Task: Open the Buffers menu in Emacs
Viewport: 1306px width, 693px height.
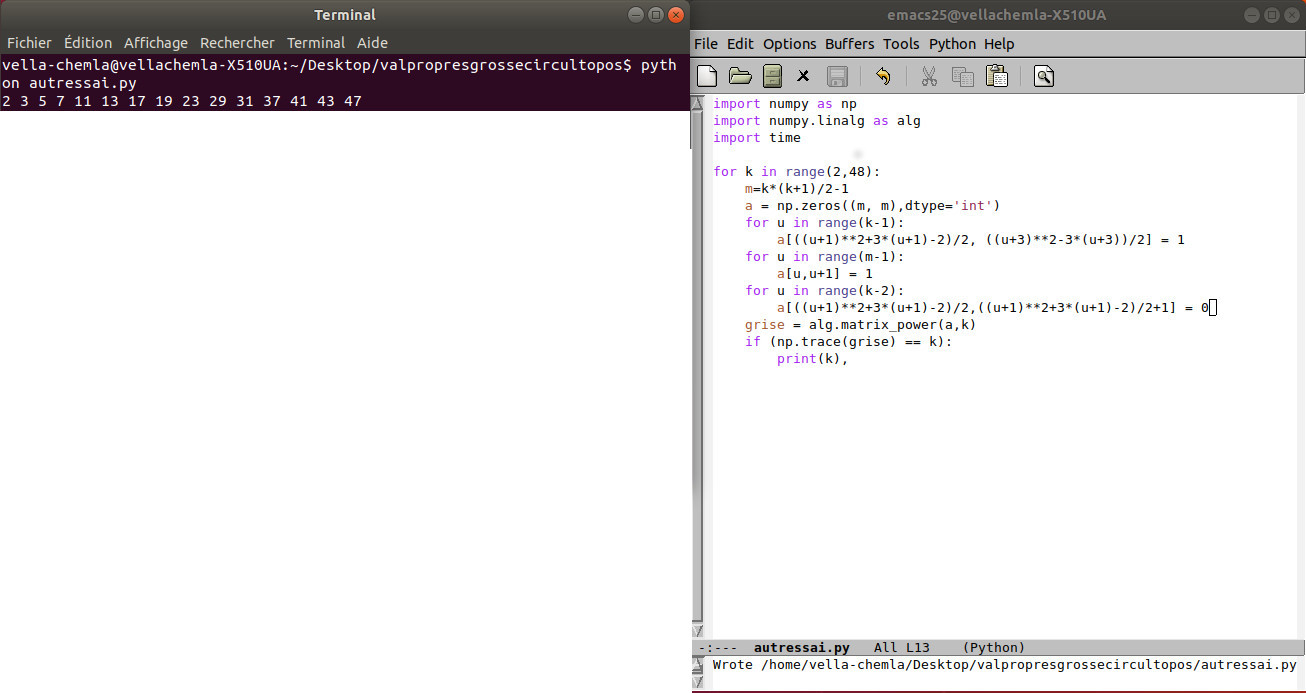Action: pyautogui.click(x=849, y=44)
